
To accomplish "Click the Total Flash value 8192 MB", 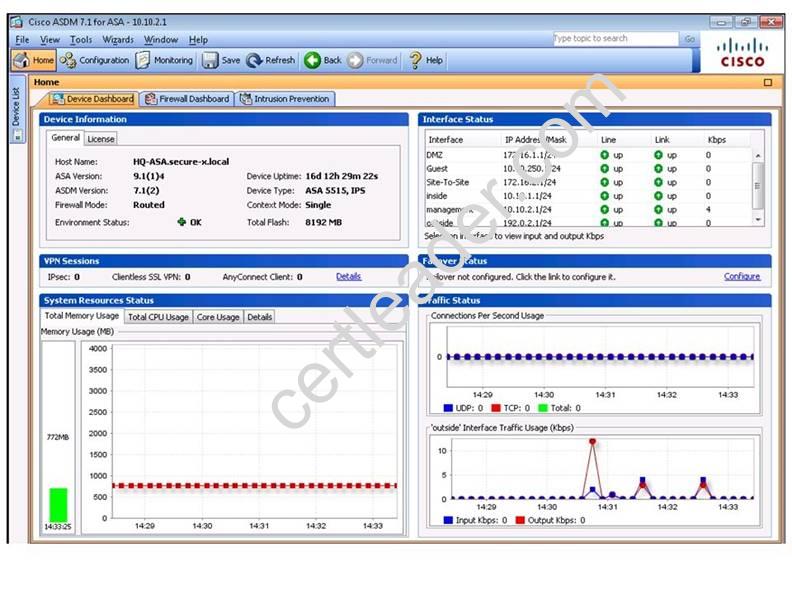I will 323,222.
